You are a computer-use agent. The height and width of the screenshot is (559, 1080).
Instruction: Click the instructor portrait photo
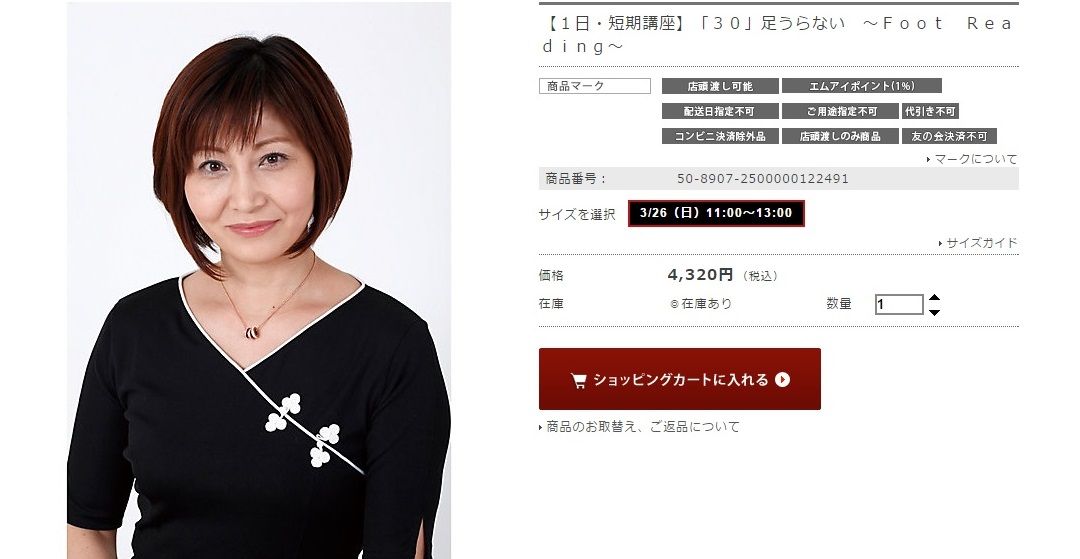(x=259, y=280)
